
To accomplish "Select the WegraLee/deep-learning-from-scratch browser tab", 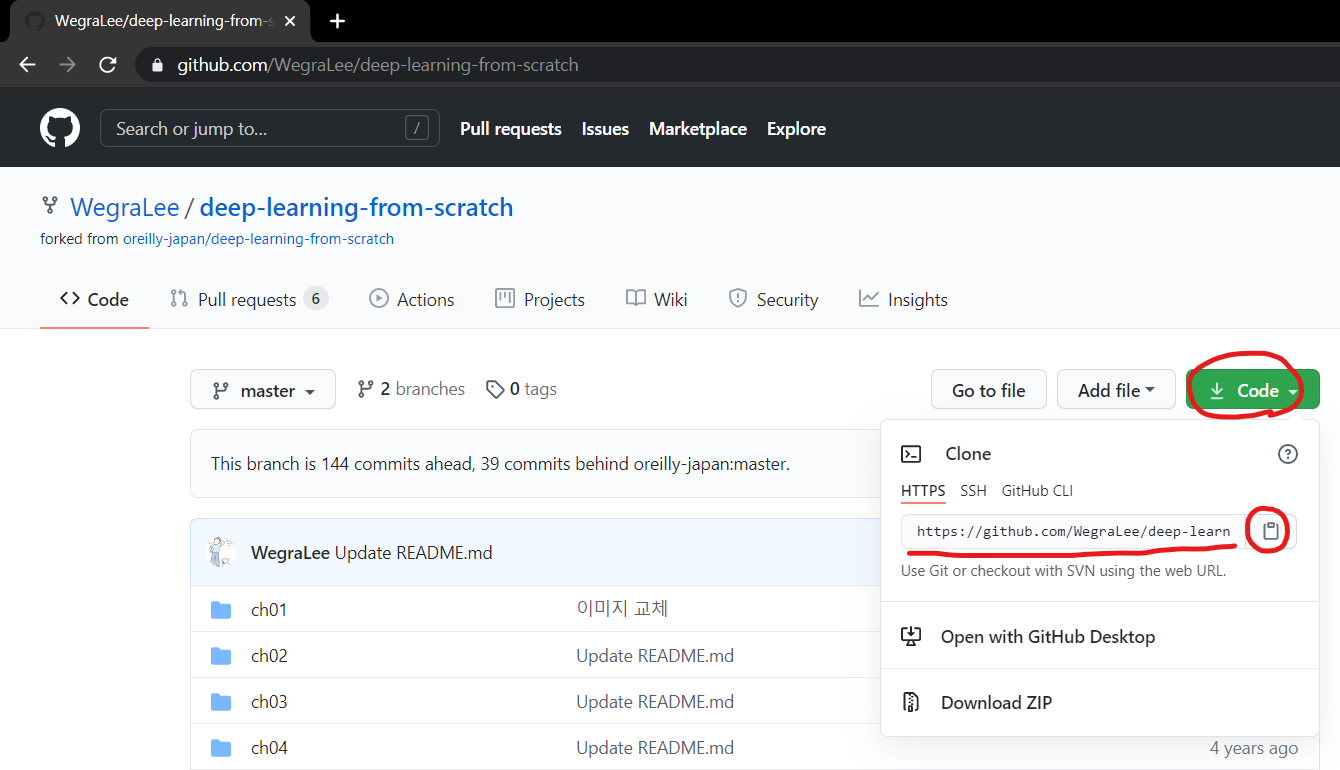I will pos(162,21).
